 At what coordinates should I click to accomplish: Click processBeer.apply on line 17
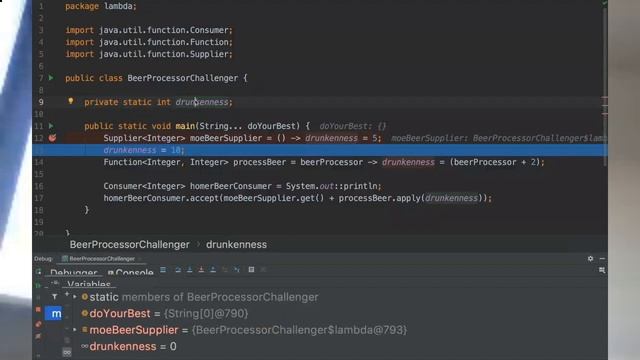pyautogui.click(x=379, y=198)
